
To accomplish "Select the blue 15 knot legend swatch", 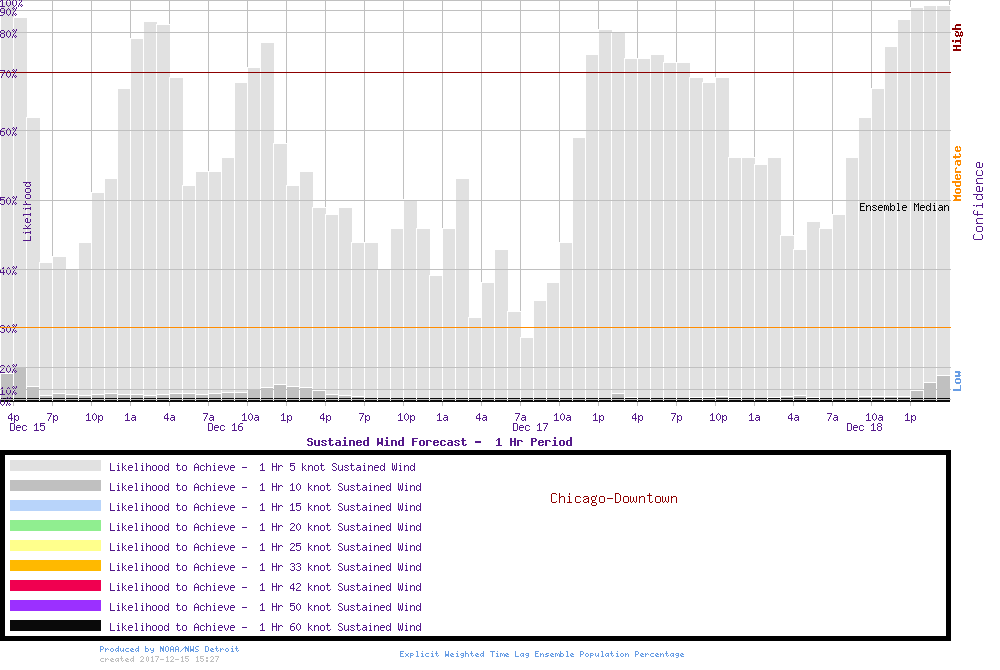I will coord(55,506).
